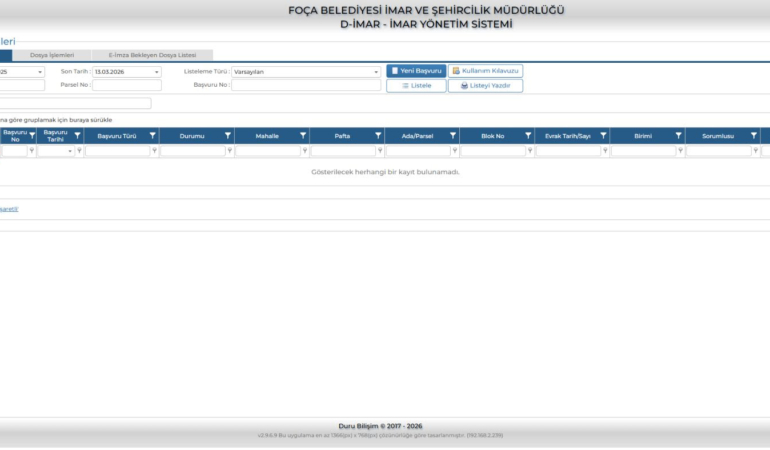Open the Blok No column filter icon
This screenshot has width=770, height=450.
[528, 136]
